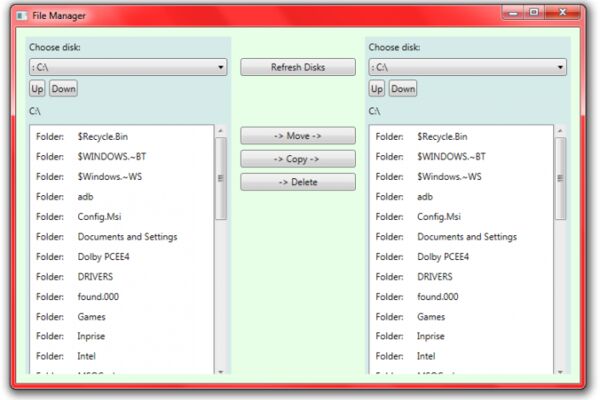Select $WINDOWS.~BT in the left list

coord(122,157)
